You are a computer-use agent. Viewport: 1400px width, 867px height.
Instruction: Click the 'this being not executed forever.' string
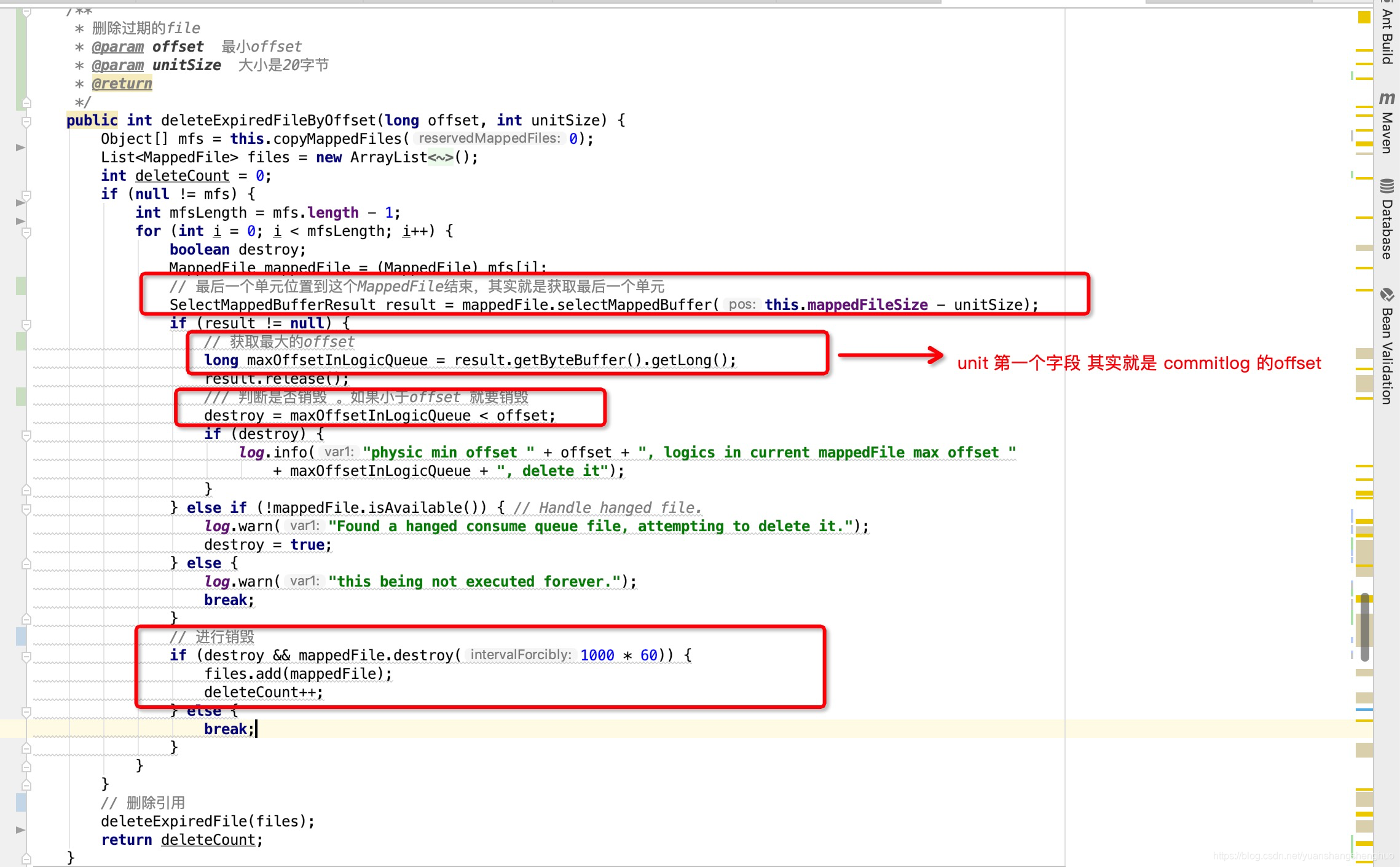[x=474, y=582]
